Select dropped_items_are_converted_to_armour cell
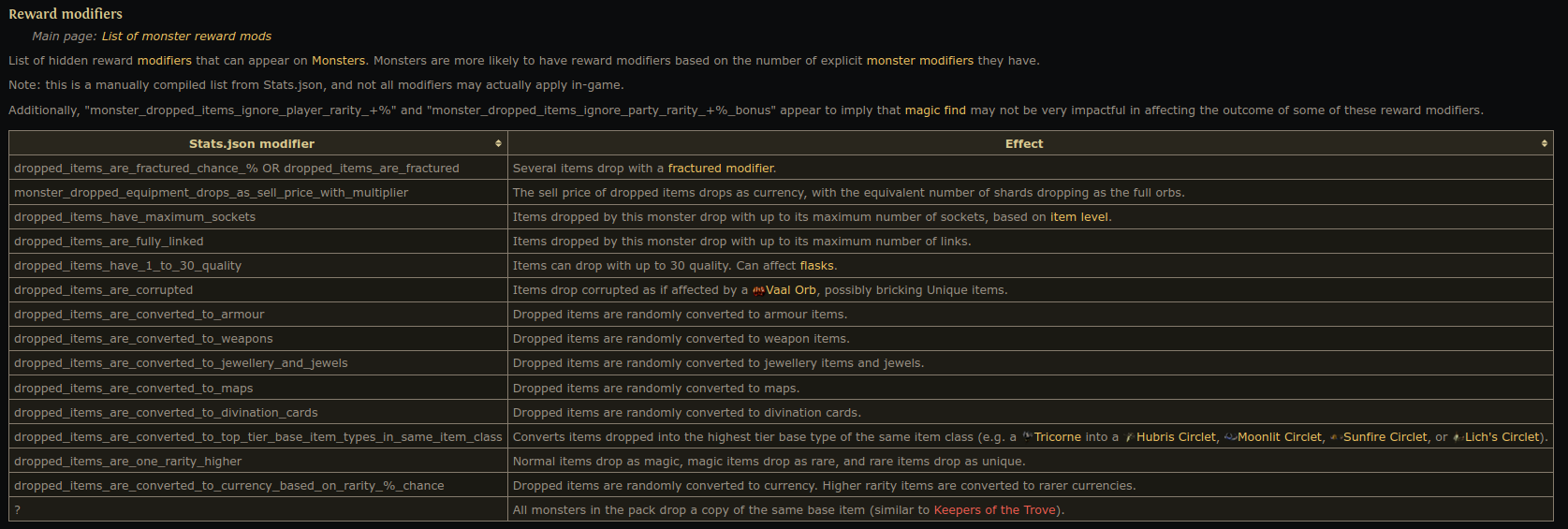Image resolution: width=1568 pixels, height=529 pixels. pyautogui.click(x=258, y=315)
